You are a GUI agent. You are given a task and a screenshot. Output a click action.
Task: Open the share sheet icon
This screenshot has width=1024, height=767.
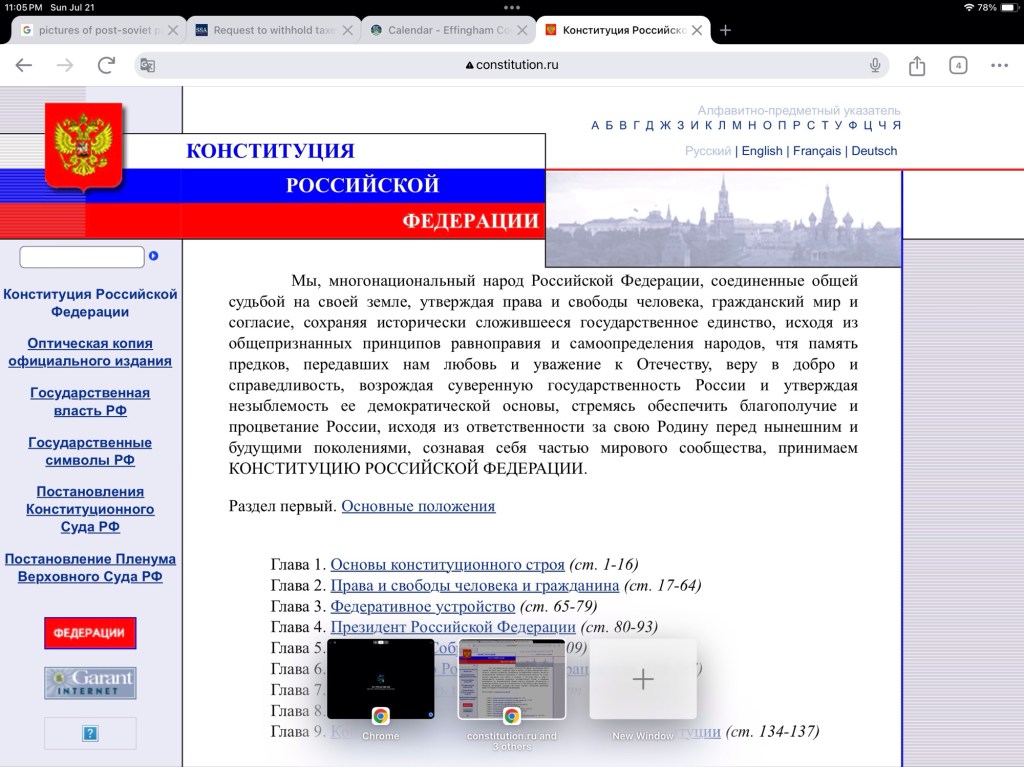pos(917,66)
